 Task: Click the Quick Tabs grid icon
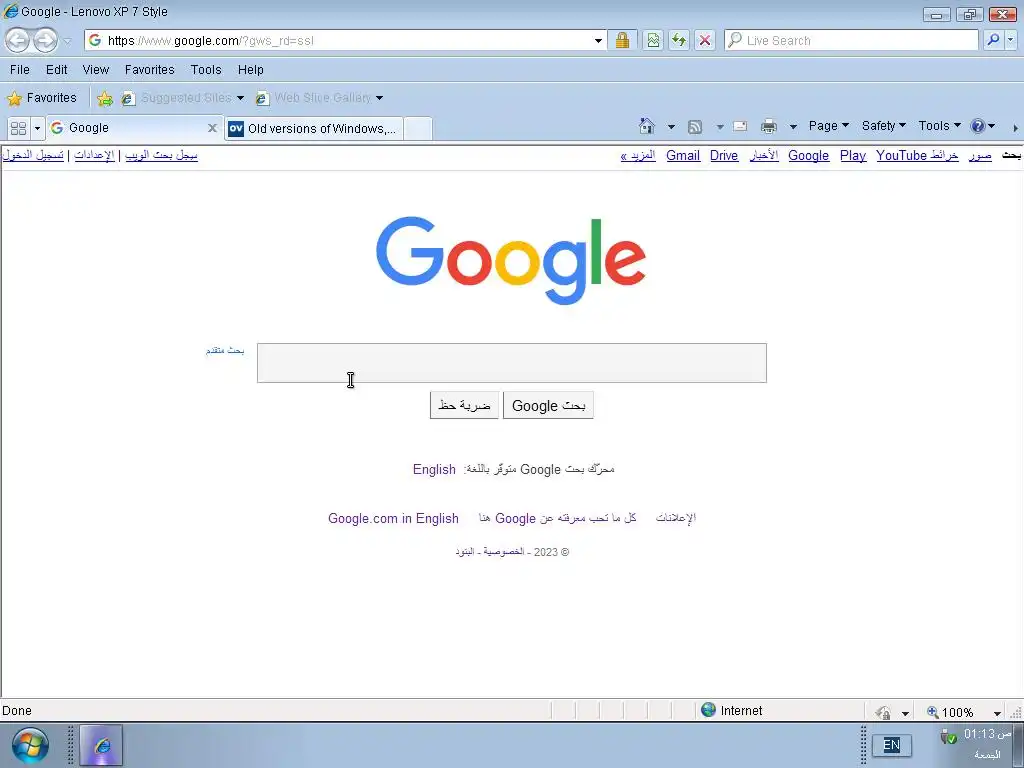tap(18, 128)
